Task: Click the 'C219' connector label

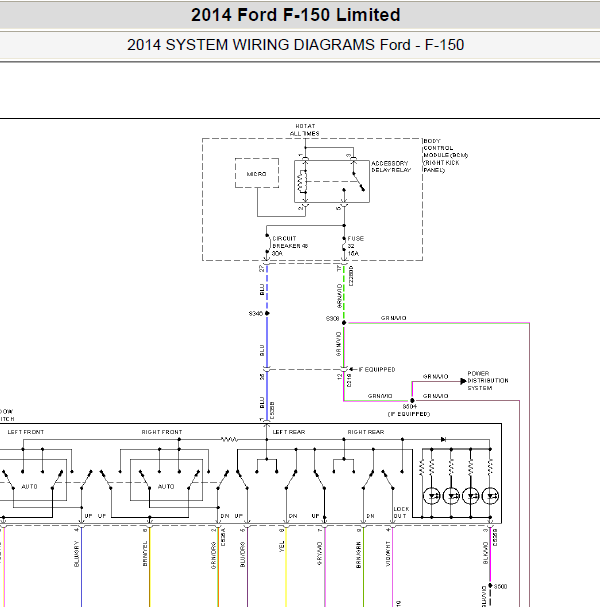Action: point(349,380)
